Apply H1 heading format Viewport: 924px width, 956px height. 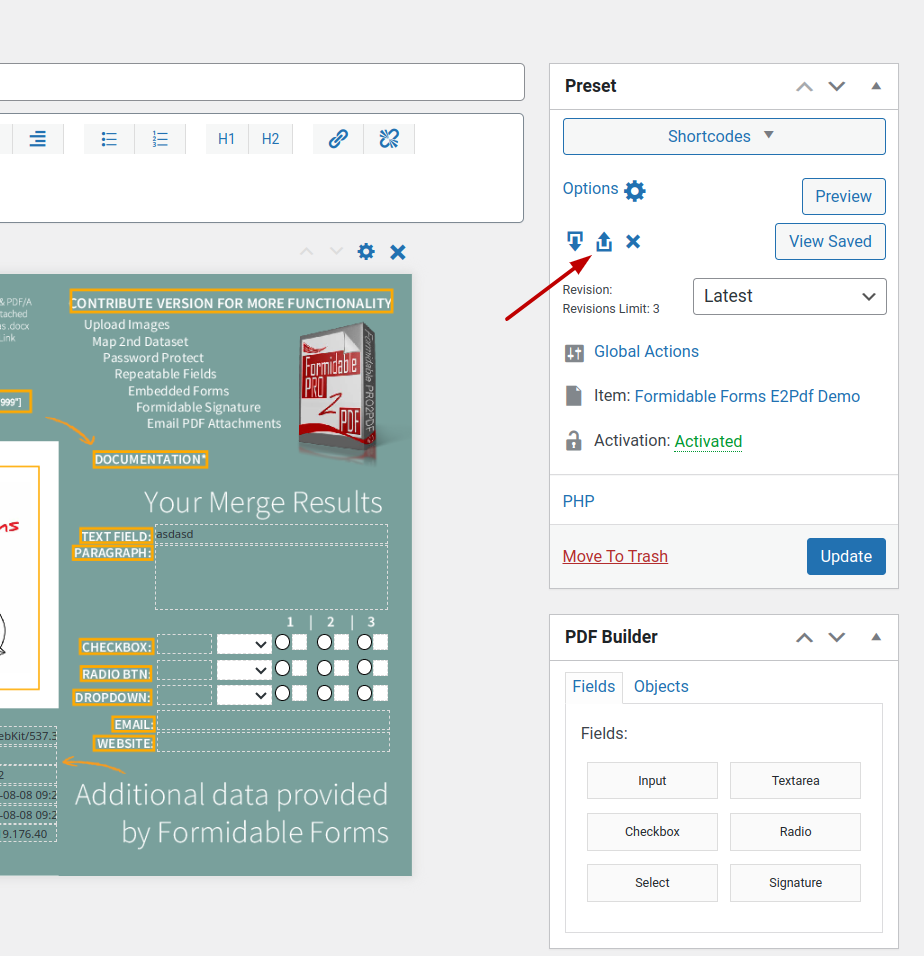(227, 139)
